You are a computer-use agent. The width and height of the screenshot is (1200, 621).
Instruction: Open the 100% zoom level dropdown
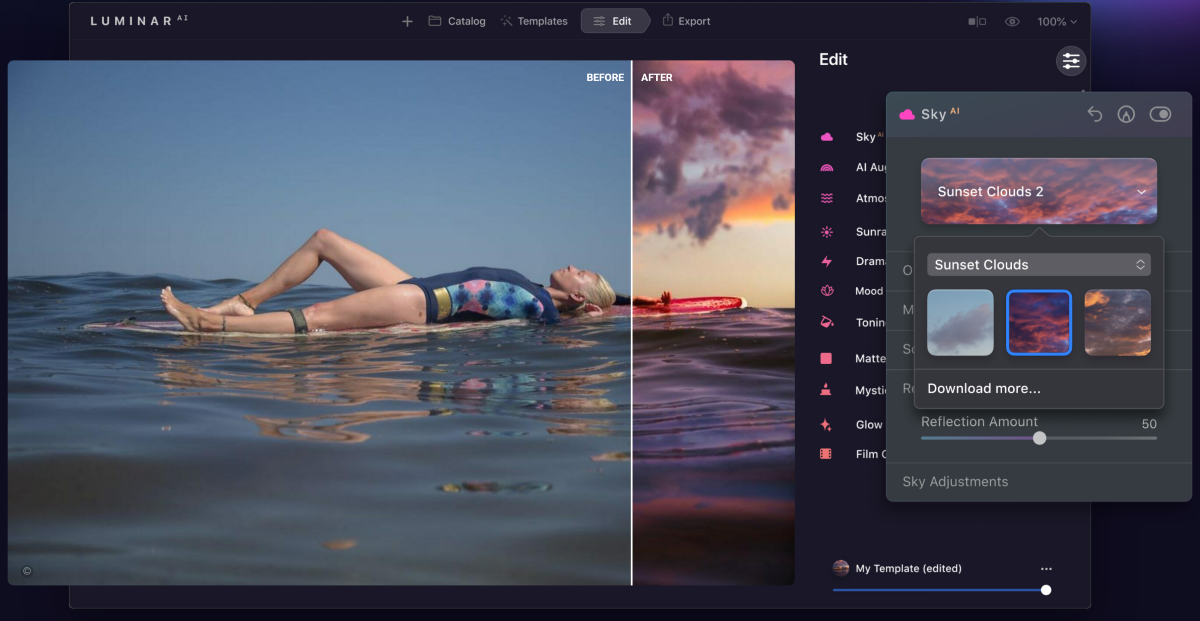(1057, 22)
